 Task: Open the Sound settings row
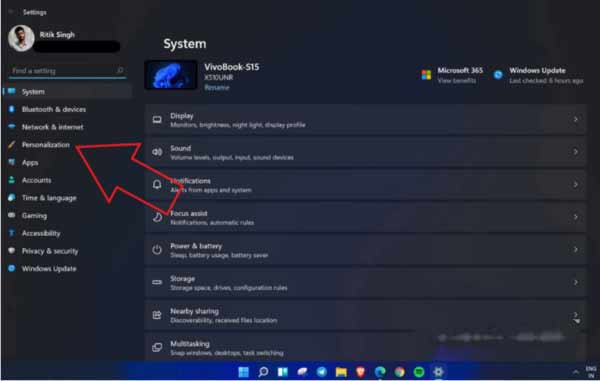[x=365, y=152]
